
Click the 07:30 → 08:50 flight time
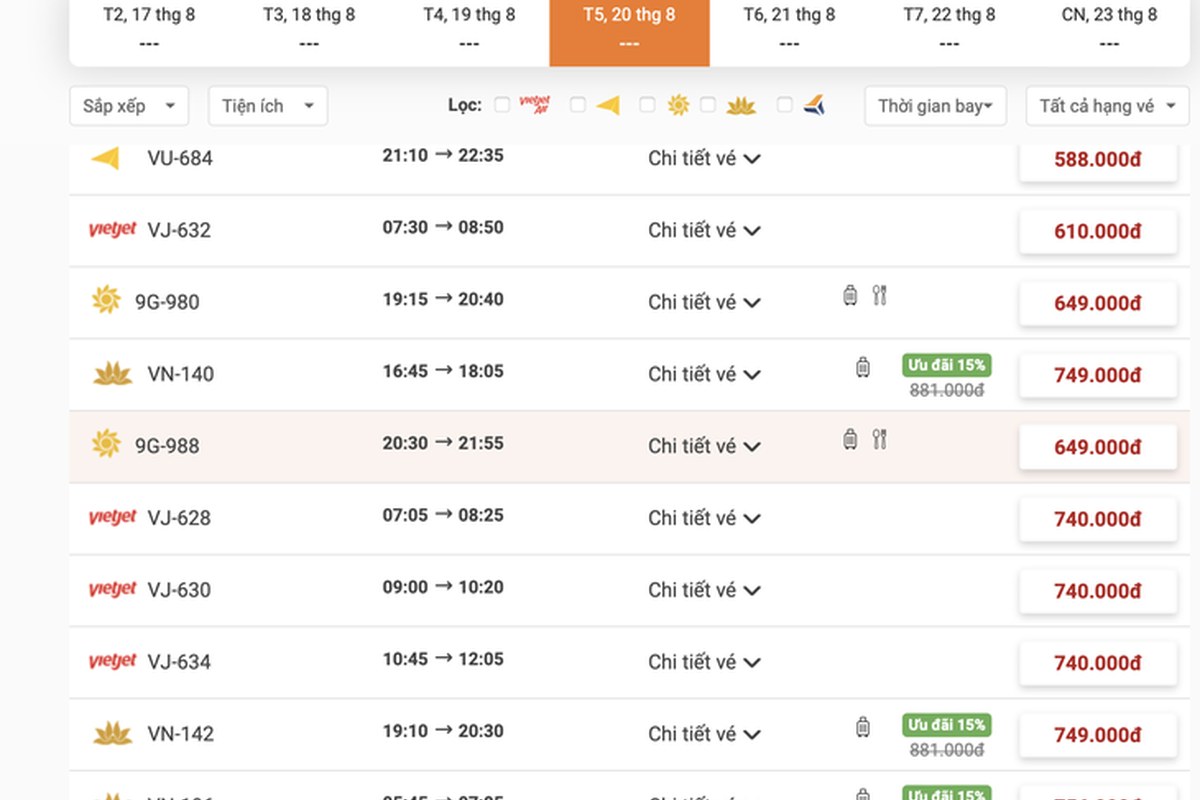[443, 228]
